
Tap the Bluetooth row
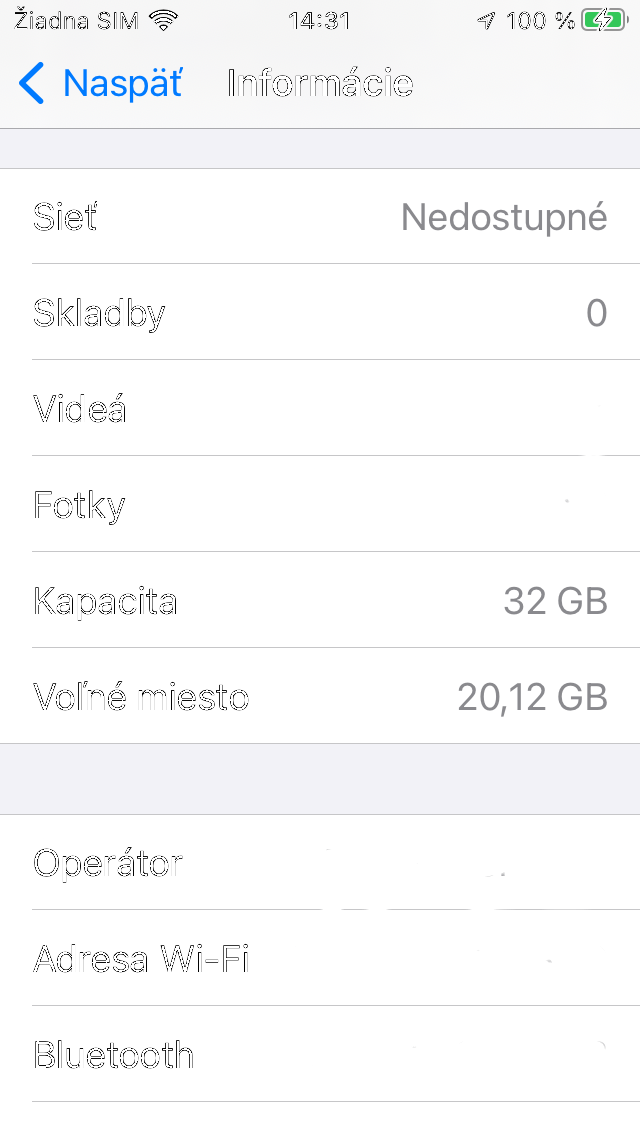tap(320, 1055)
